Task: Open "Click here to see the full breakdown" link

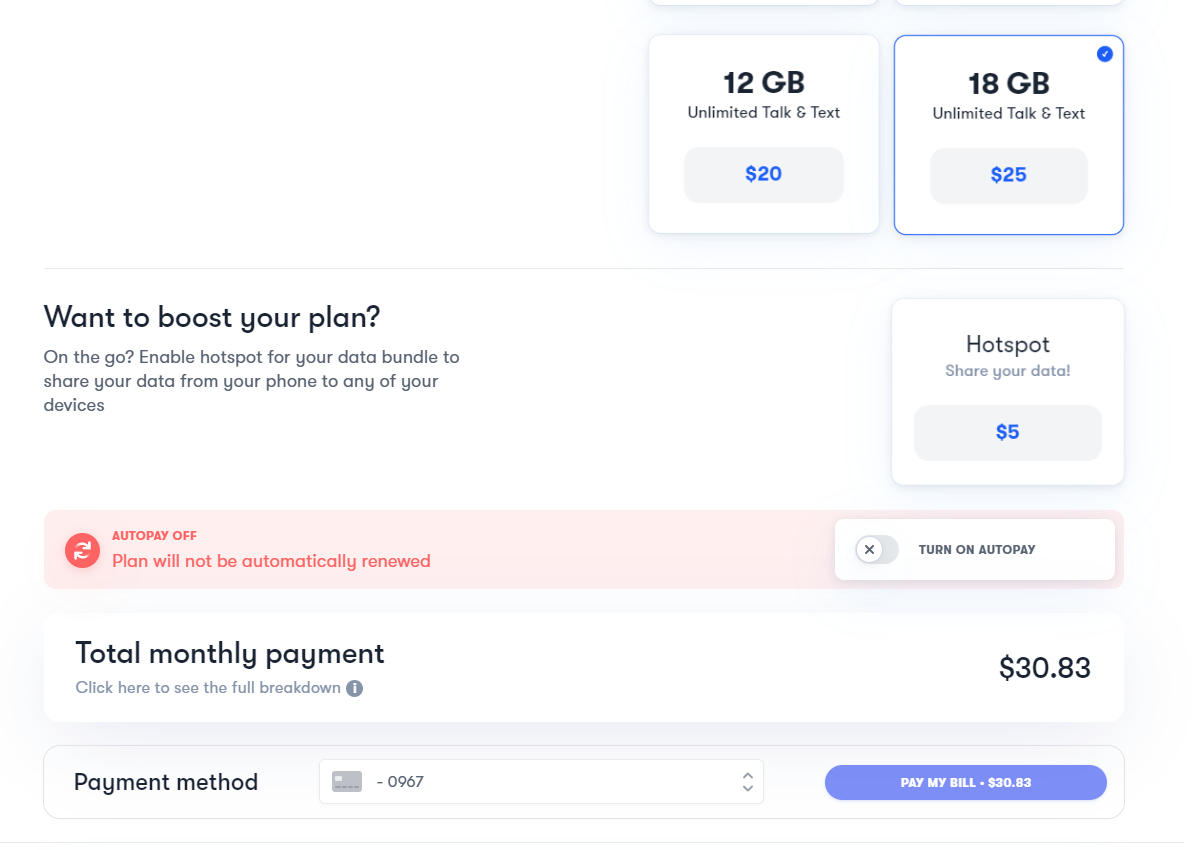Action: click(x=208, y=687)
